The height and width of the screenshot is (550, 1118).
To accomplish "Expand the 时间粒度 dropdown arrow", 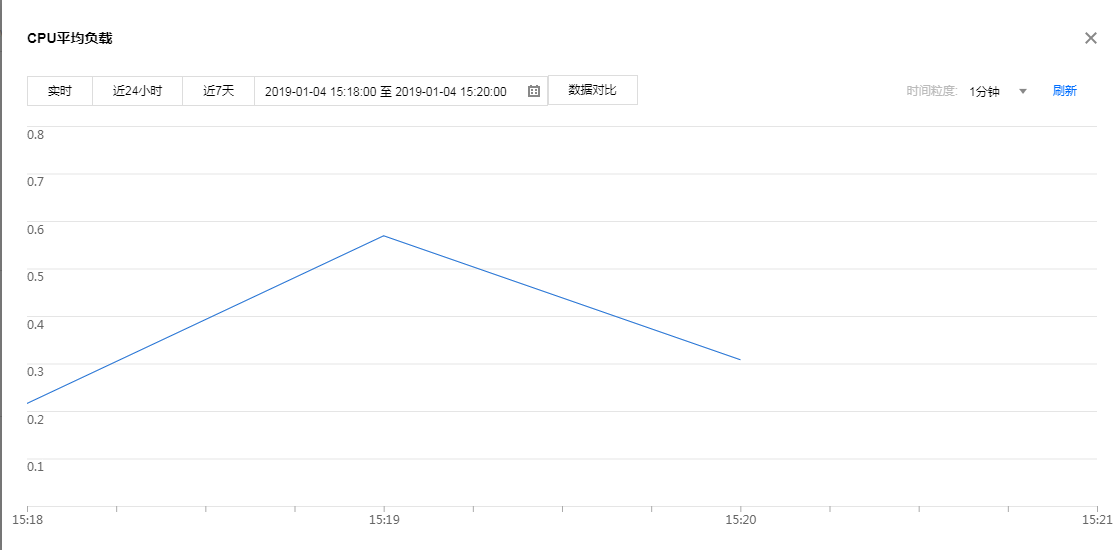I will [1023, 91].
